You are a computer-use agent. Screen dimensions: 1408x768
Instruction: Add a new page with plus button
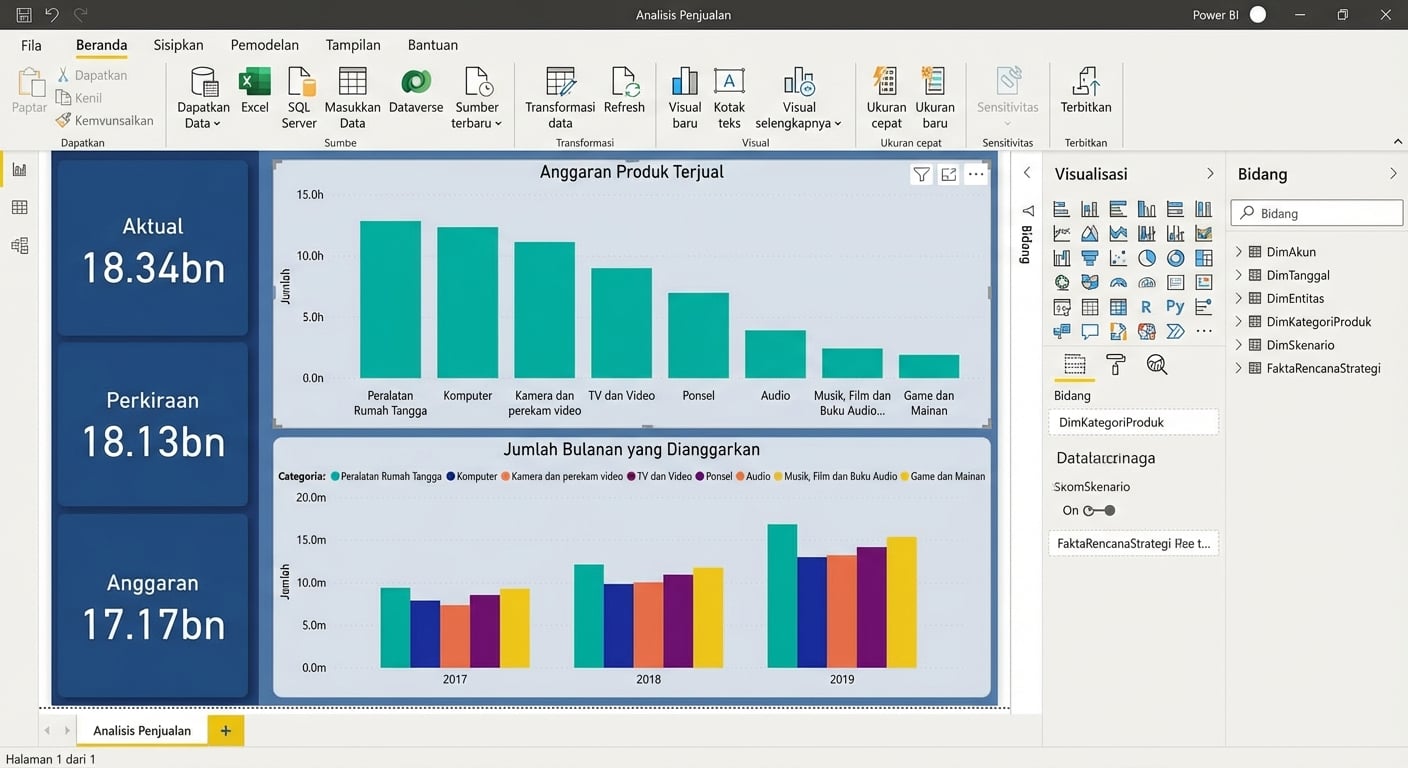(x=225, y=731)
